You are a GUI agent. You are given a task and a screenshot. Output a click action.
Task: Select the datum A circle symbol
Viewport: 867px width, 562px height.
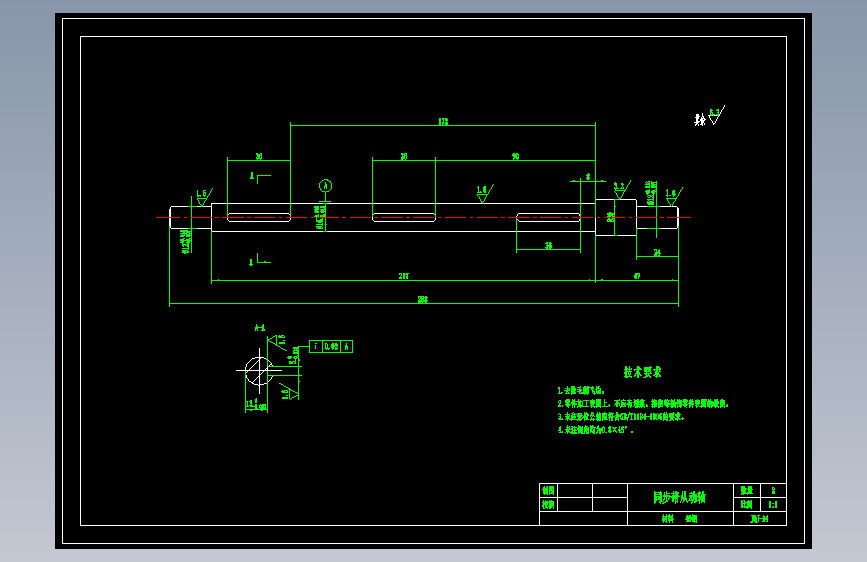[x=325, y=186]
